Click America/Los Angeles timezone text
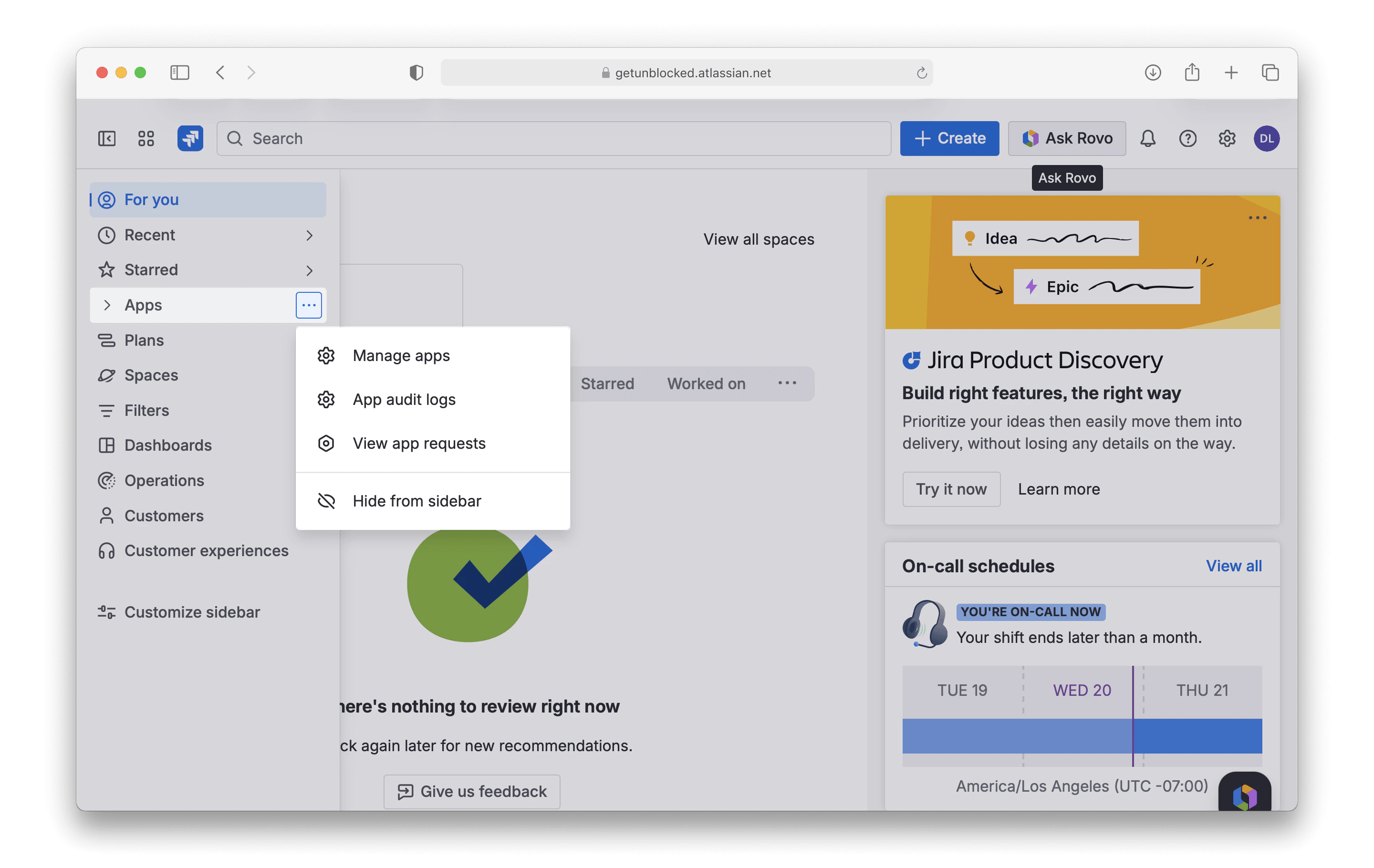Image resolution: width=1374 pixels, height=868 pixels. click(x=1082, y=786)
